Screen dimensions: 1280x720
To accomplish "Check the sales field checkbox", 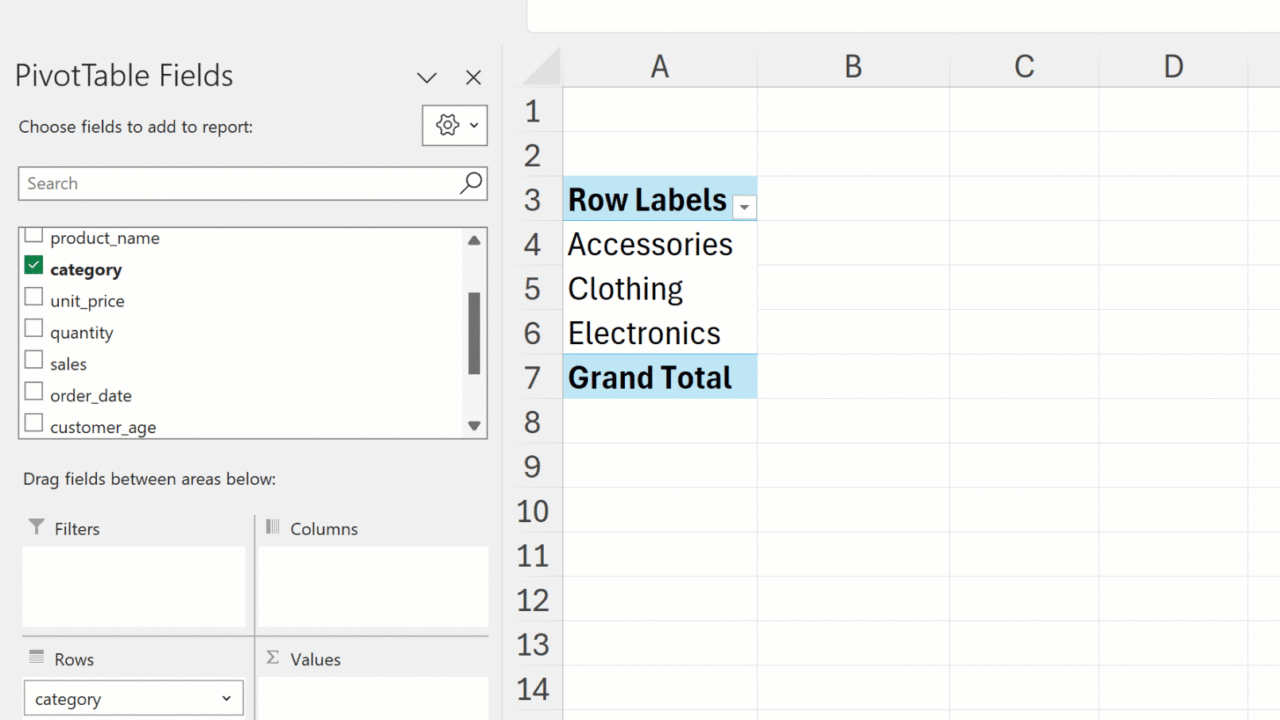I will (34, 360).
